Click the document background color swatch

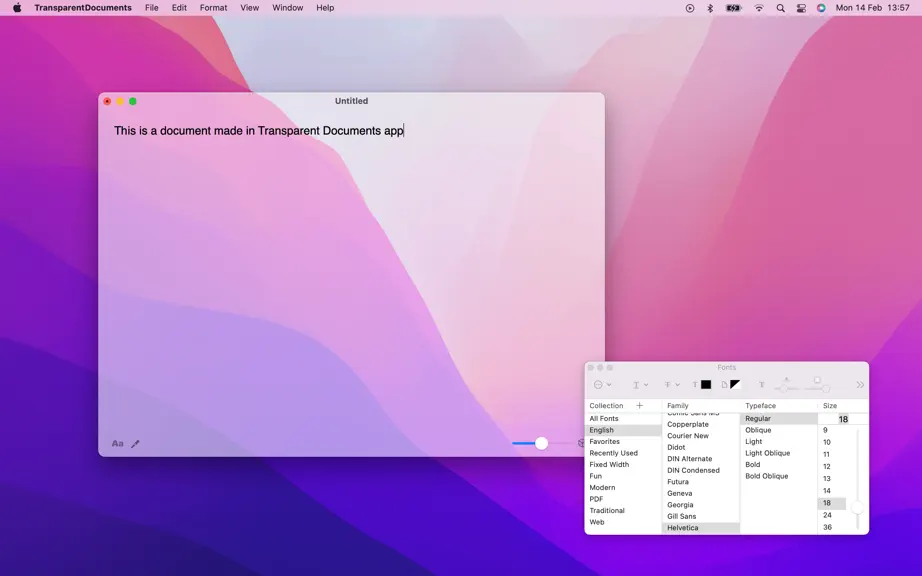coord(735,384)
